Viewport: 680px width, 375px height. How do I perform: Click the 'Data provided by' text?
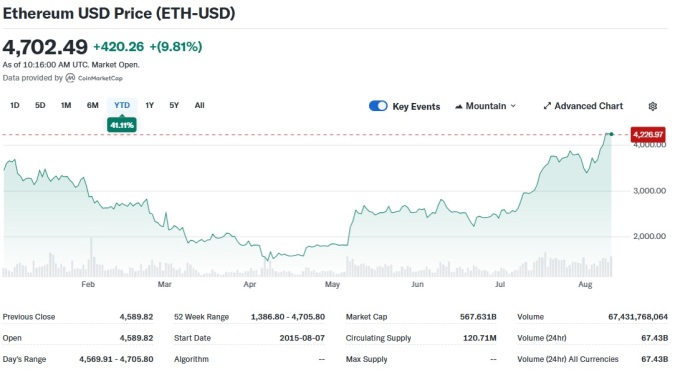click(33, 78)
